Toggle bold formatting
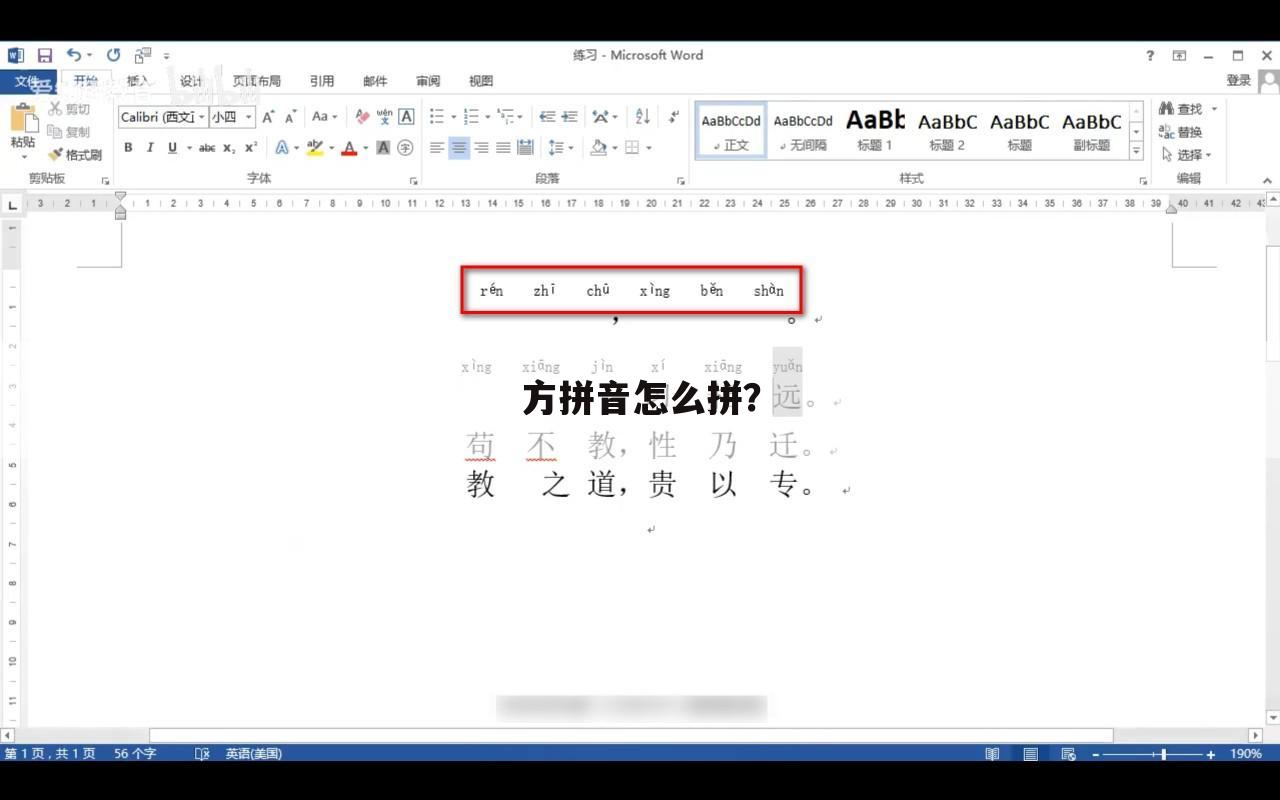Image resolution: width=1280 pixels, height=800 pixels. tap(128, 148)
